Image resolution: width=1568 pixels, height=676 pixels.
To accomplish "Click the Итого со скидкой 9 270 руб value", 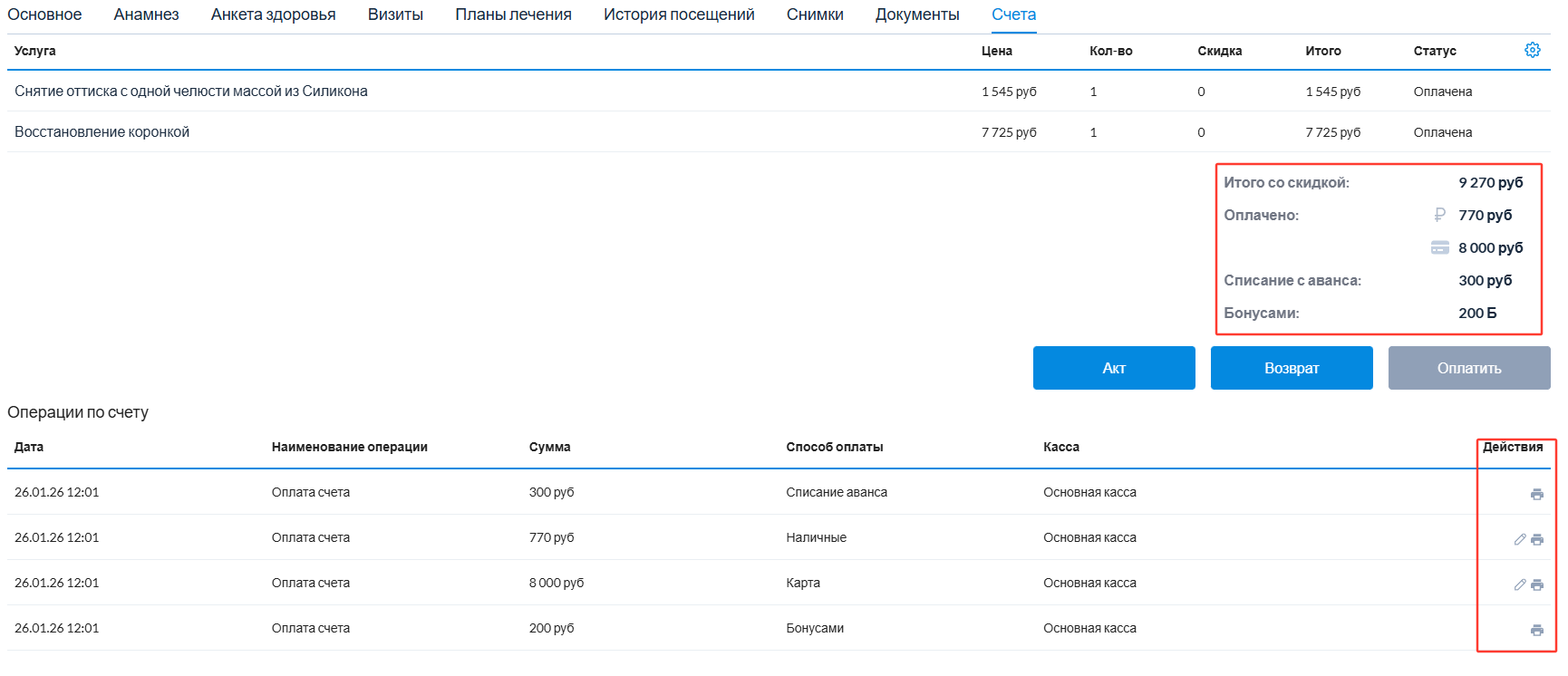I will (x=1491, y=182).
